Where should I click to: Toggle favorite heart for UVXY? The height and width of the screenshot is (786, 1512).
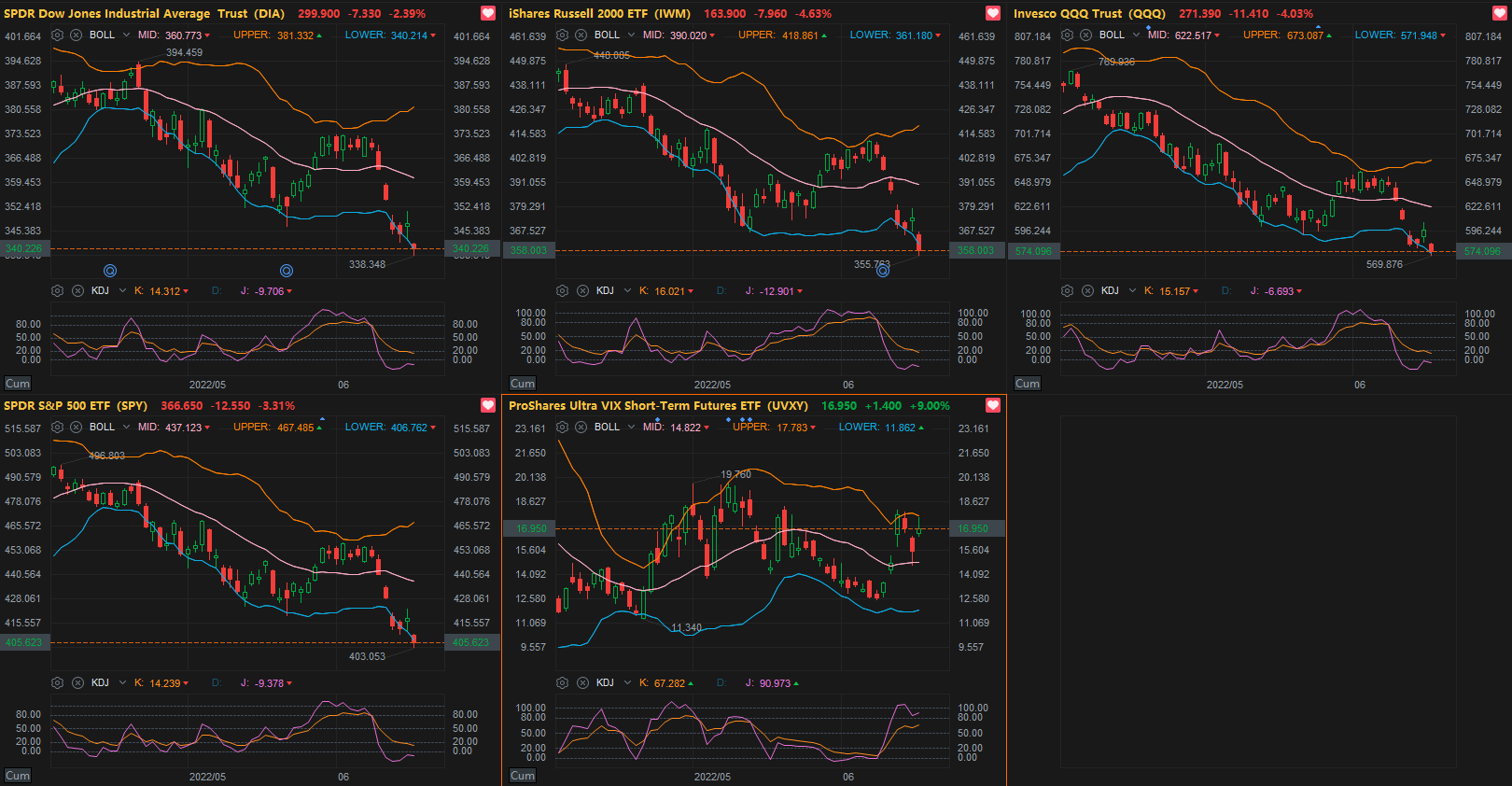[992, 405]
